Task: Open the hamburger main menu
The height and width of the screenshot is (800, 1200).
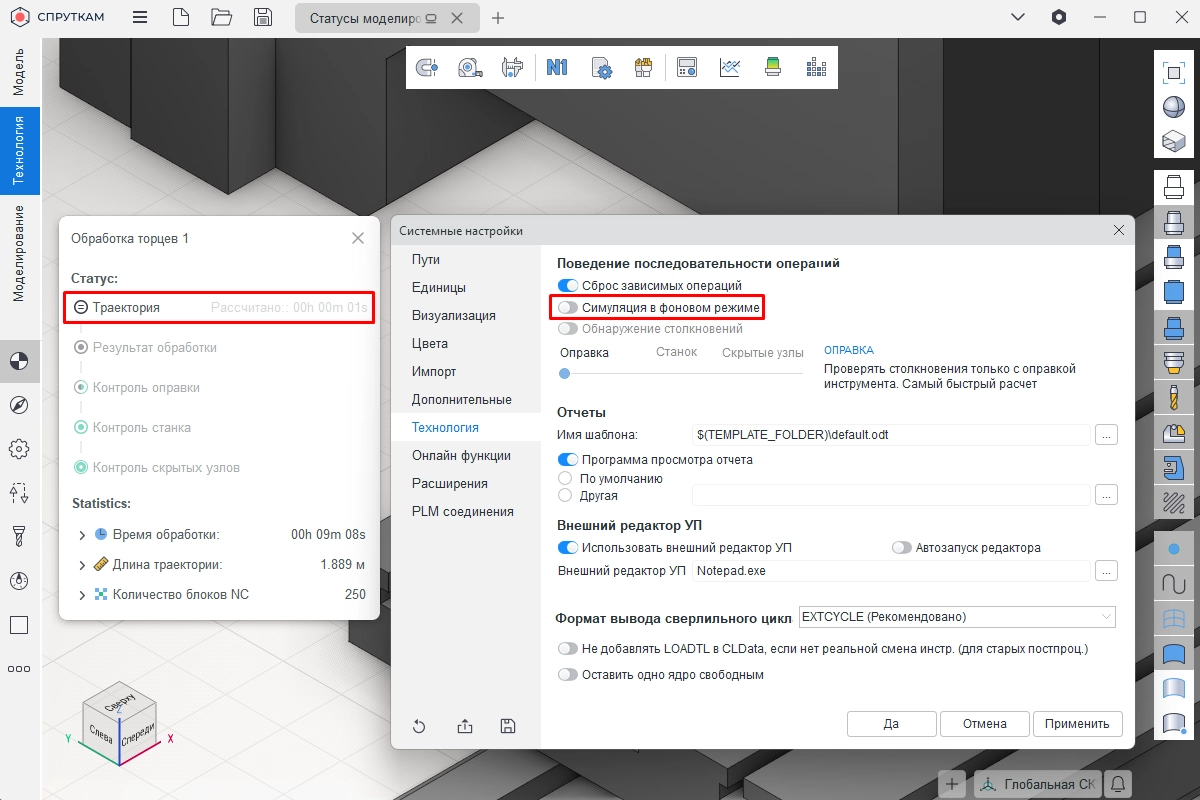Action: [140, 18]
